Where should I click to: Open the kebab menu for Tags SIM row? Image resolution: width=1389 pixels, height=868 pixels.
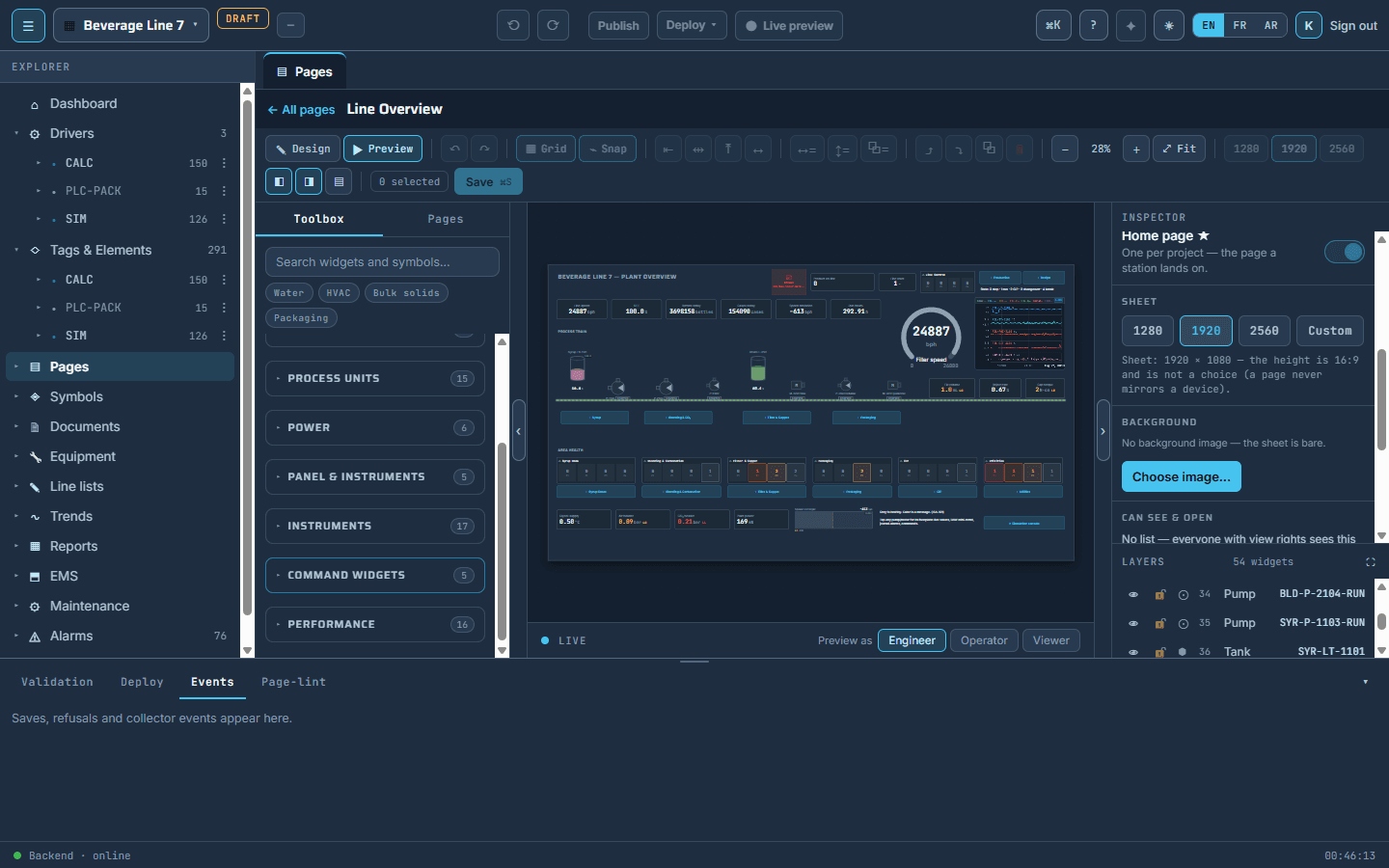click(224, 336)
